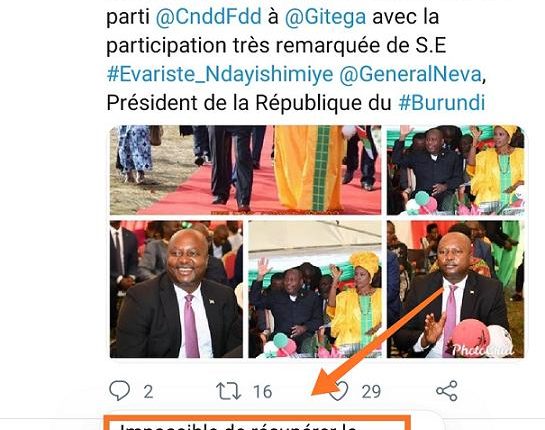The height and width of the screenshot is (430, 545).
Task: Tap the orange-bordered error message box
Action: tap(258, 422)
